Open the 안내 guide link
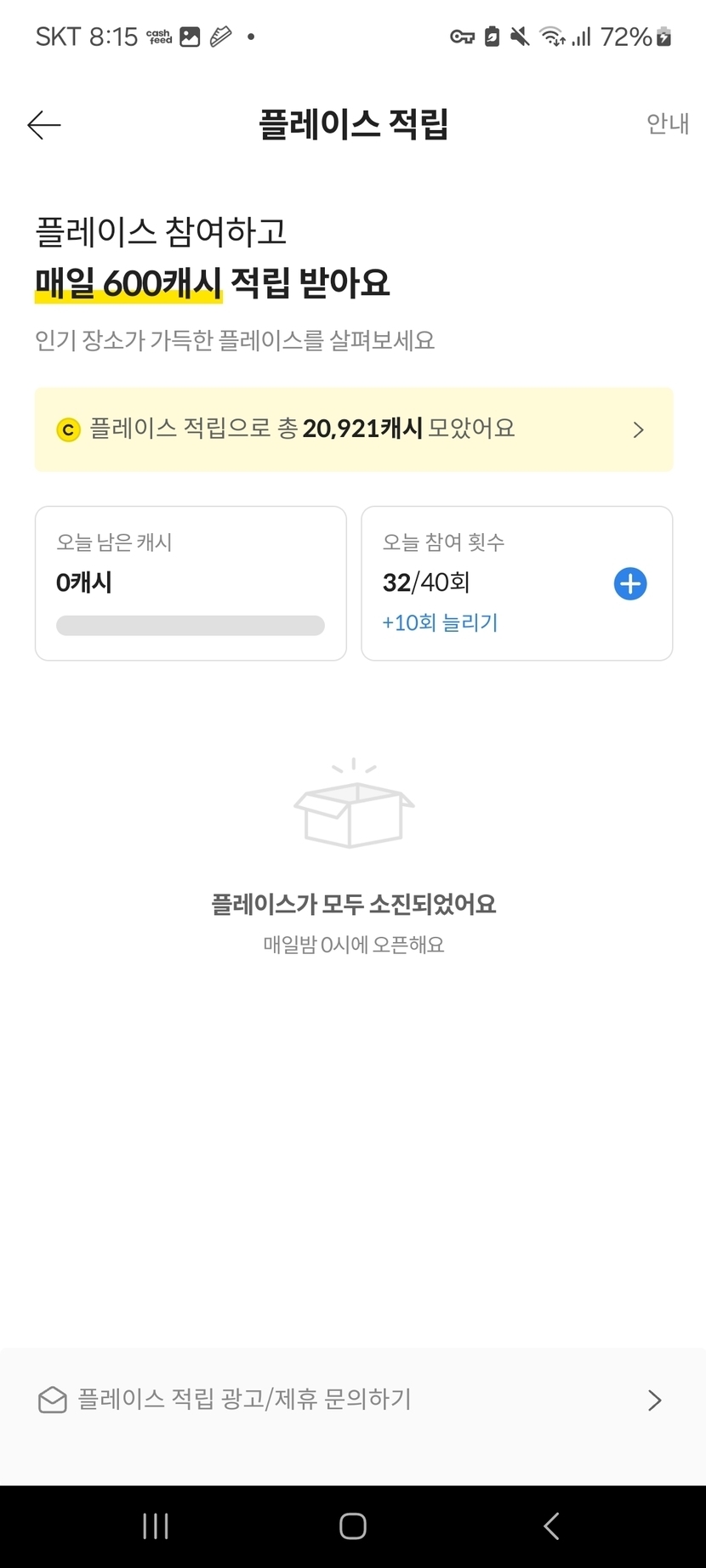 [x=667, y=124]
